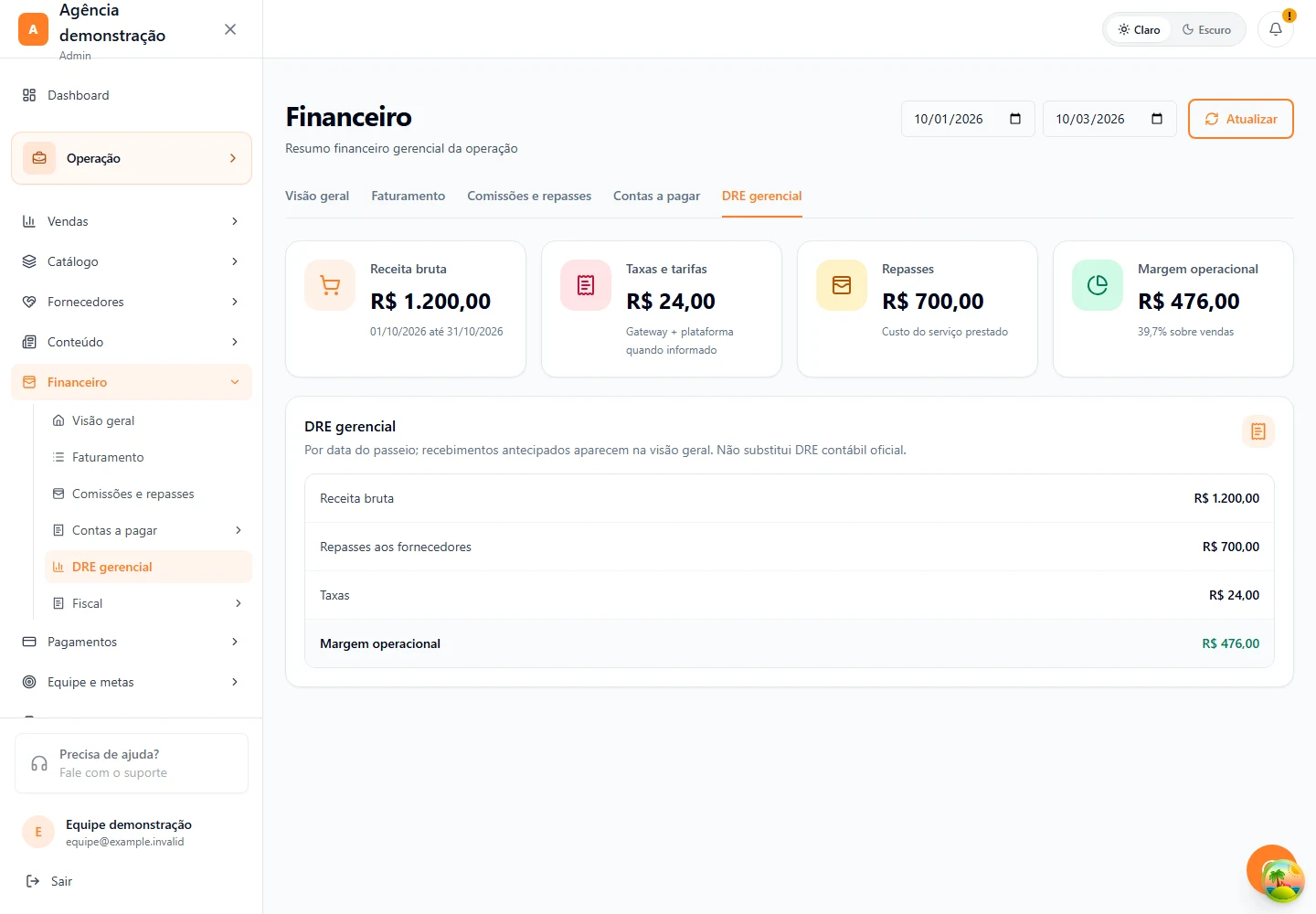Click the Sair logout icon

pos(33,881)
